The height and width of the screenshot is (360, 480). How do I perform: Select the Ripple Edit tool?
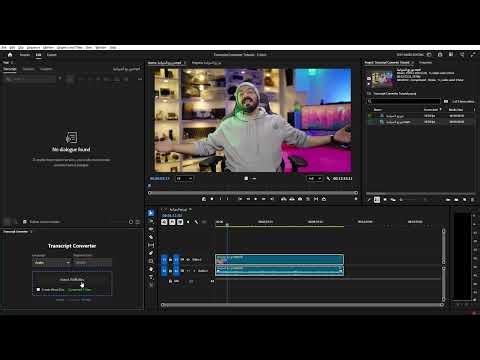pyautogui.click(x=151, y=229)
